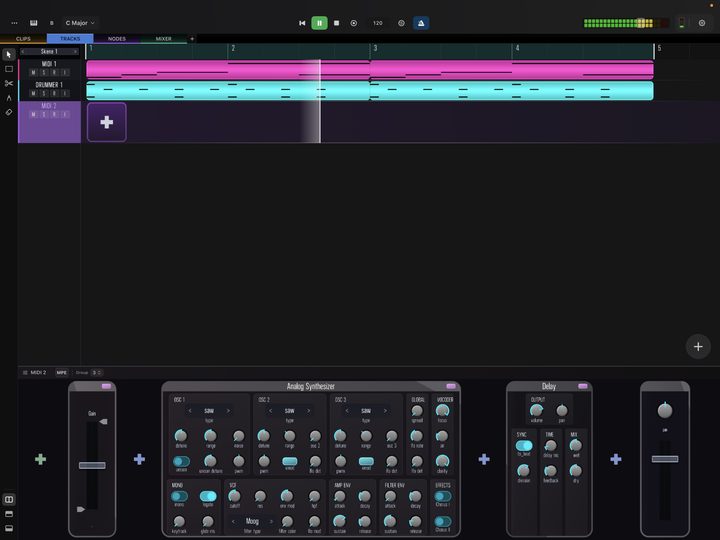Switch to the TRACKS tab

[70, 39]
